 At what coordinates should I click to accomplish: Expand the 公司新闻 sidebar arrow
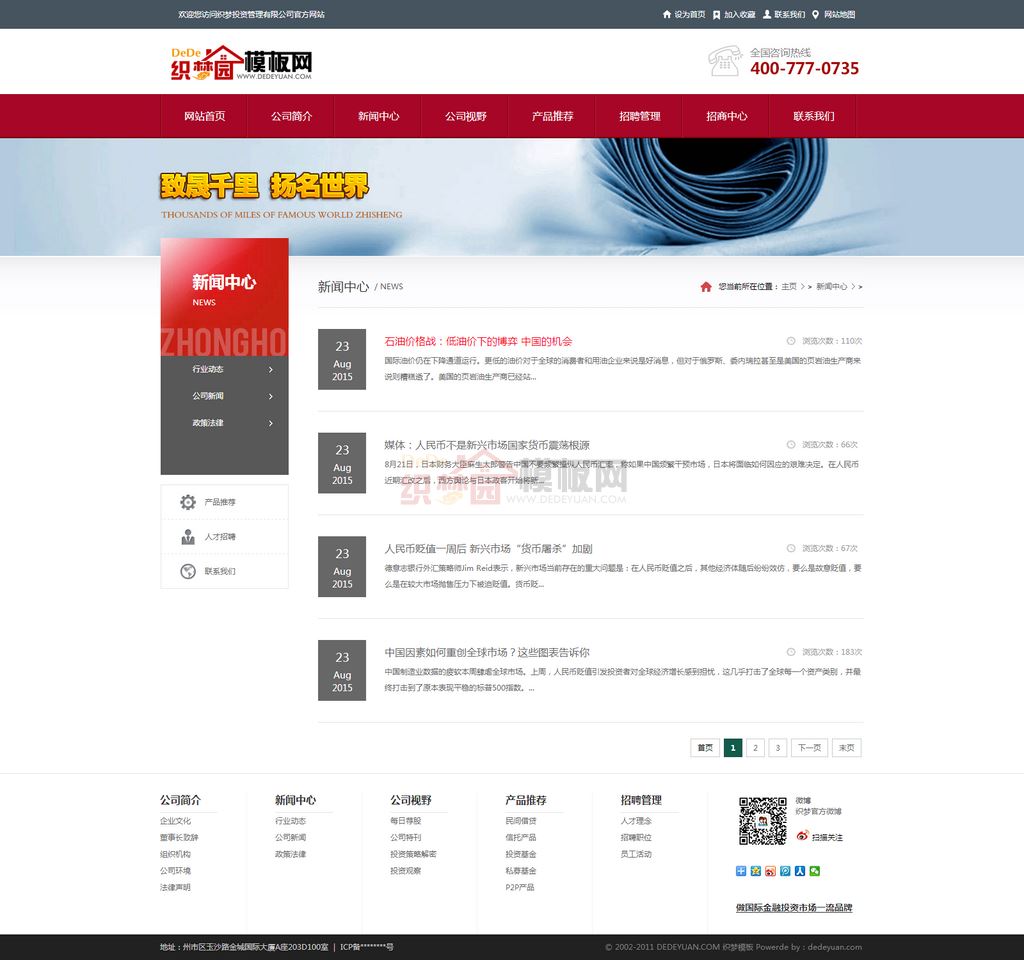(271, 397)
